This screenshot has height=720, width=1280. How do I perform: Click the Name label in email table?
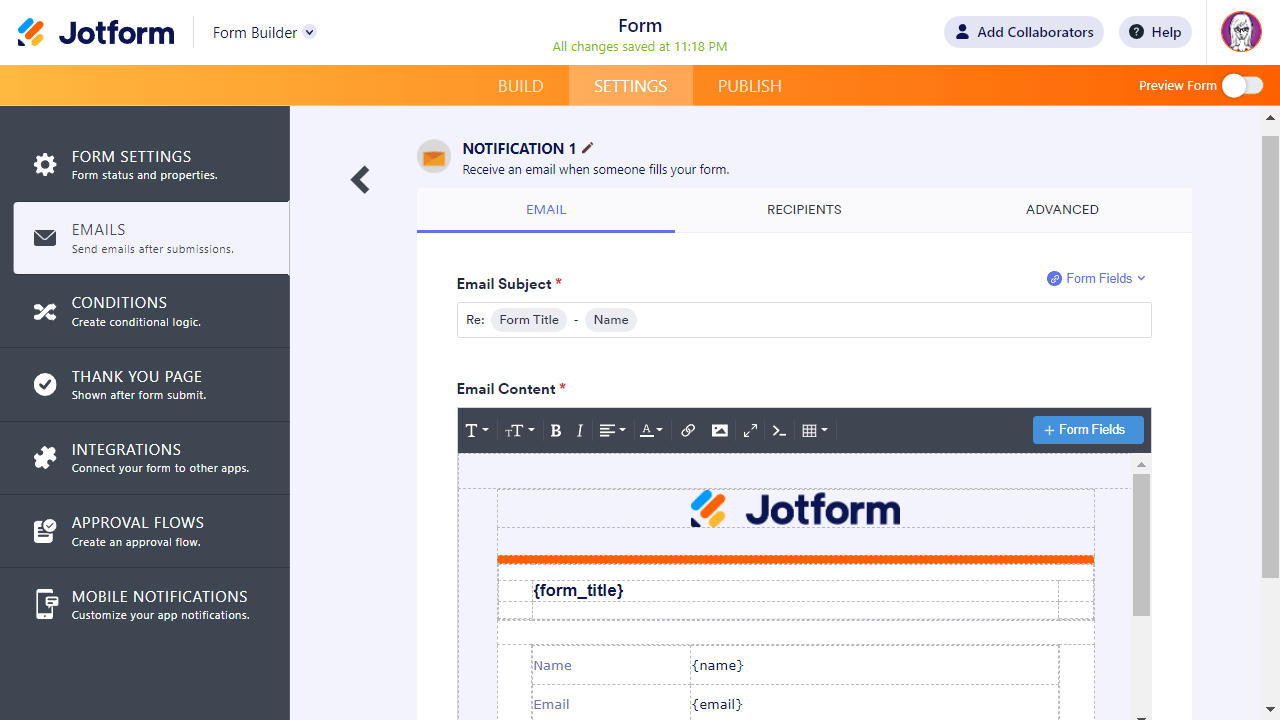coord(553,666)
